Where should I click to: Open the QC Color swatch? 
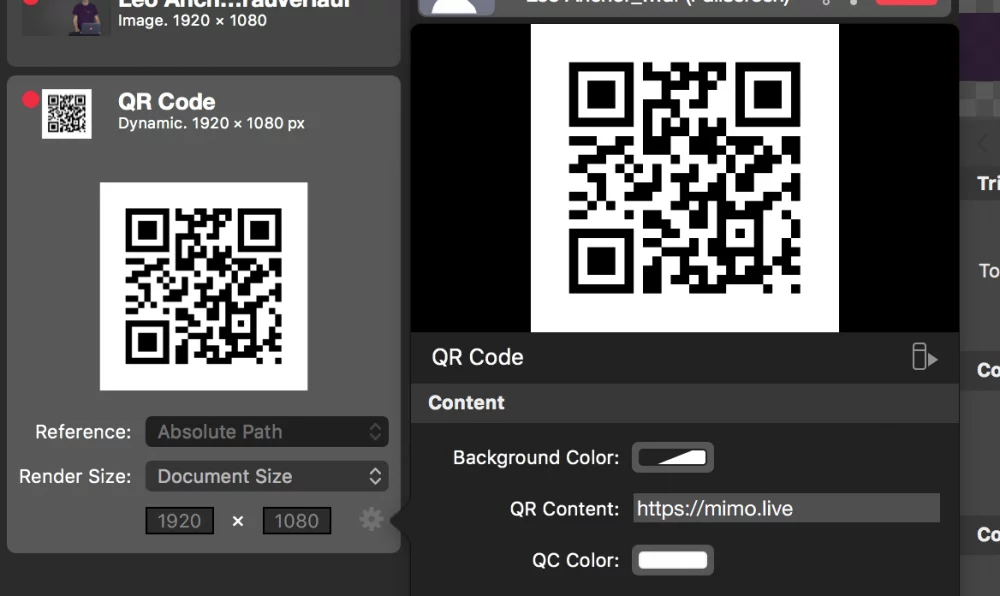673,560
